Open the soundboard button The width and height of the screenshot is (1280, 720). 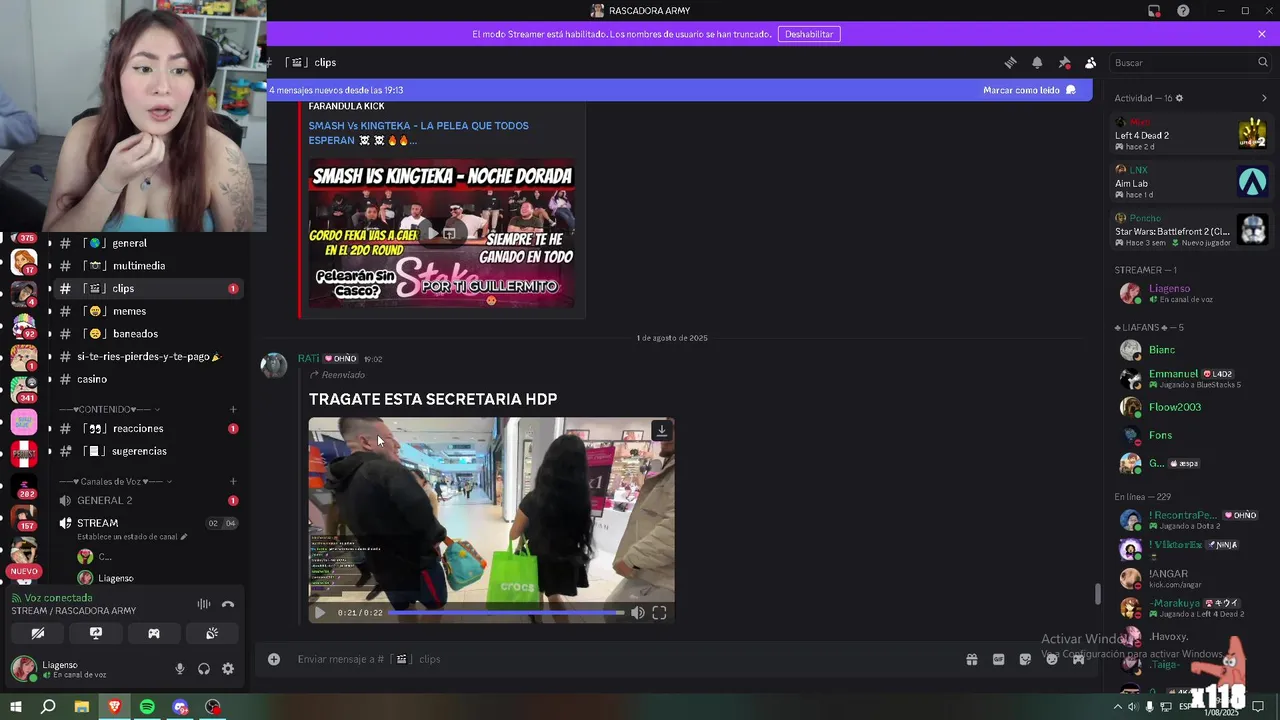pos(212,633)
